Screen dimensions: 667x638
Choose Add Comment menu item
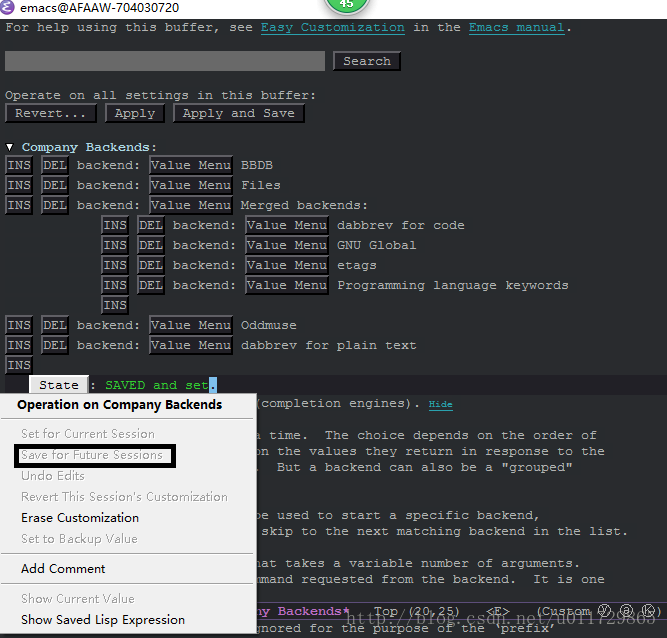click(x=63, y=569)
